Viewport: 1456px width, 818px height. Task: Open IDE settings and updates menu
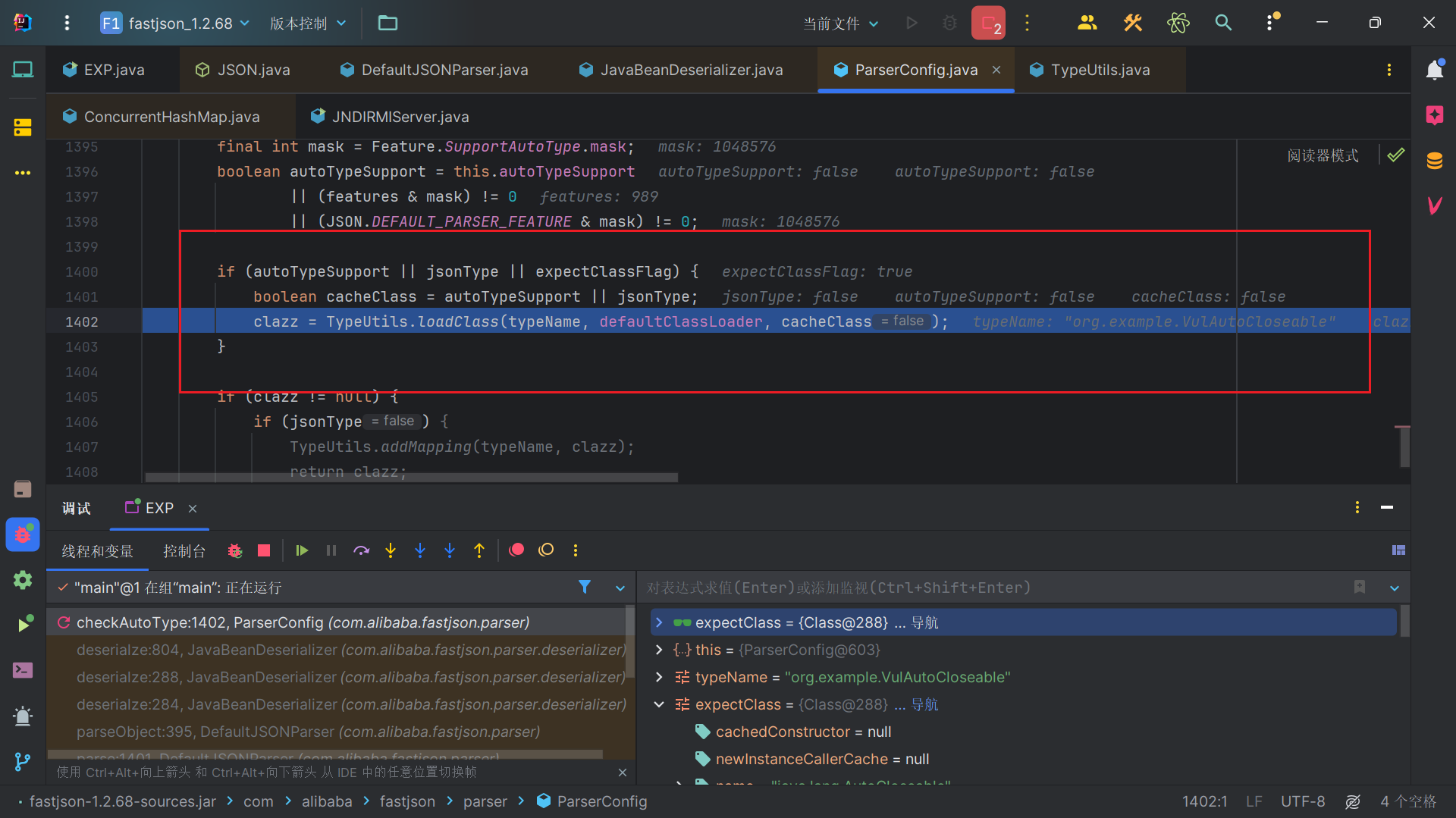[x=1270, y=24]
